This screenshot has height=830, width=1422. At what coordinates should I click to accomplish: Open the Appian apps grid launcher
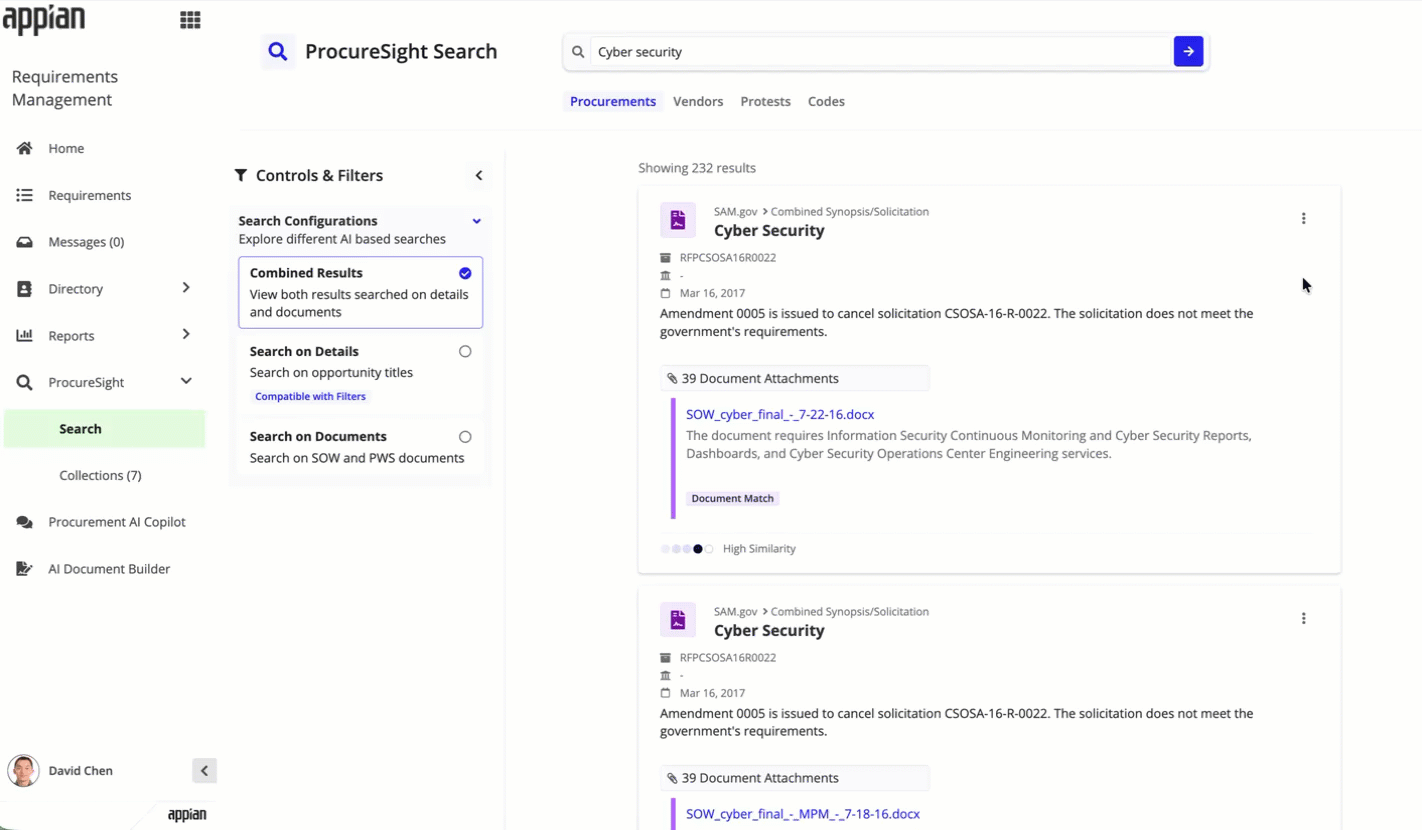pos(190,20)
